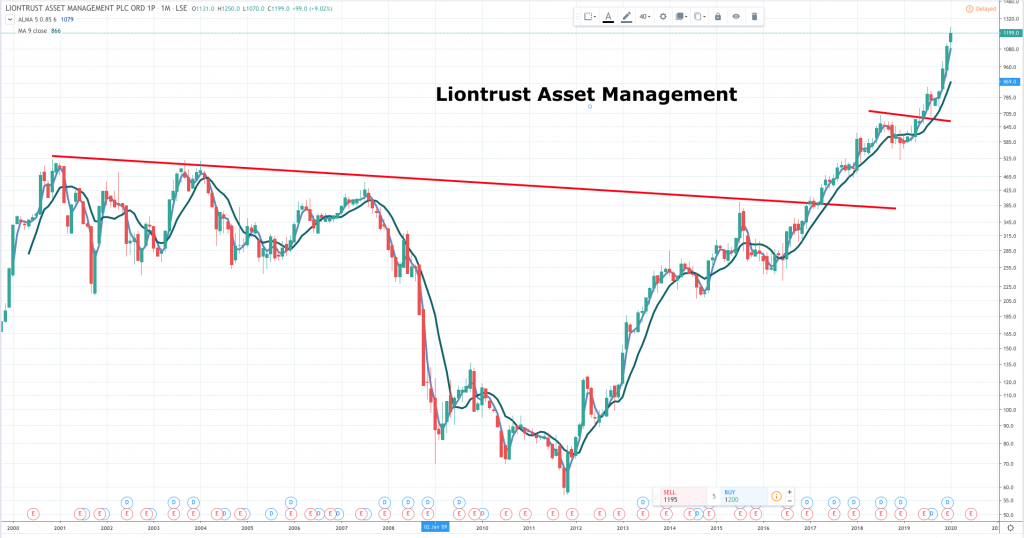The width and height of the screenshot is (1024, 538).
Task: Pick the border color via the pencil icon
Action: click(x=626, y=16)
